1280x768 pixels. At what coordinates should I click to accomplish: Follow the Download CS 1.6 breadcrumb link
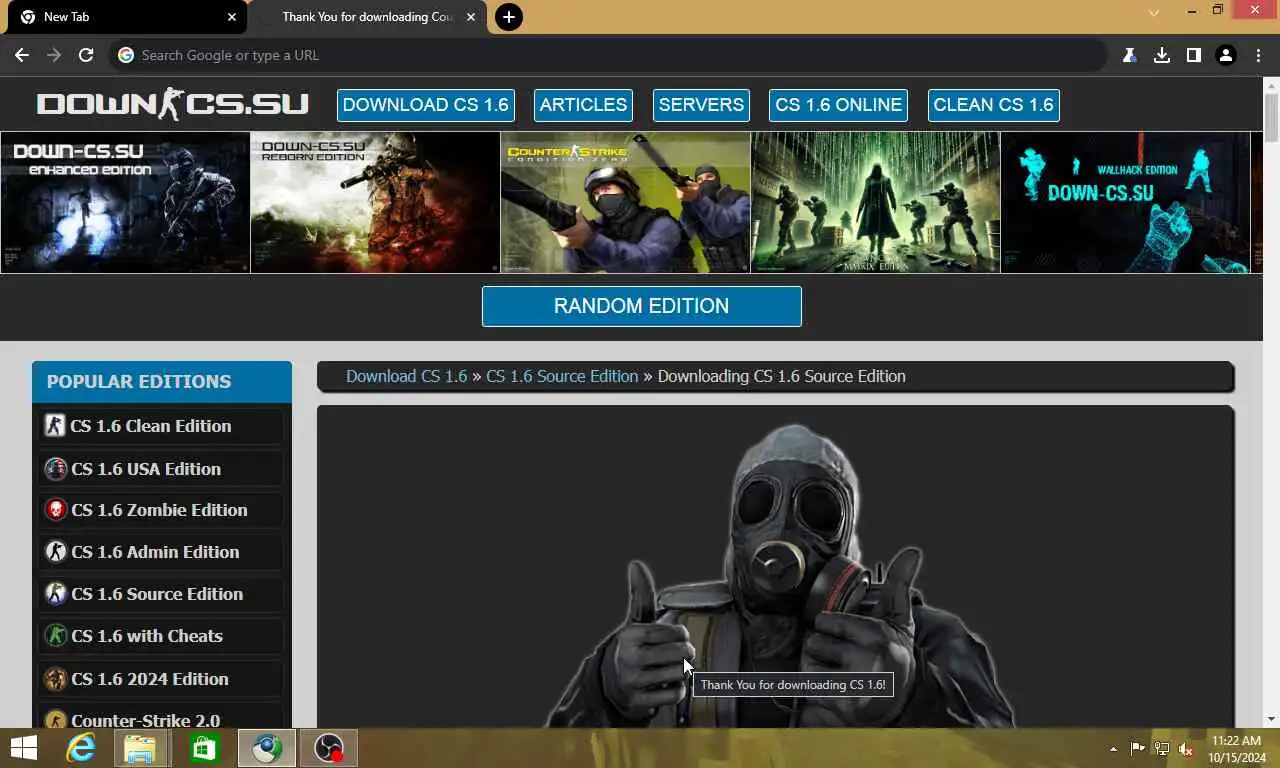point(407,376)
